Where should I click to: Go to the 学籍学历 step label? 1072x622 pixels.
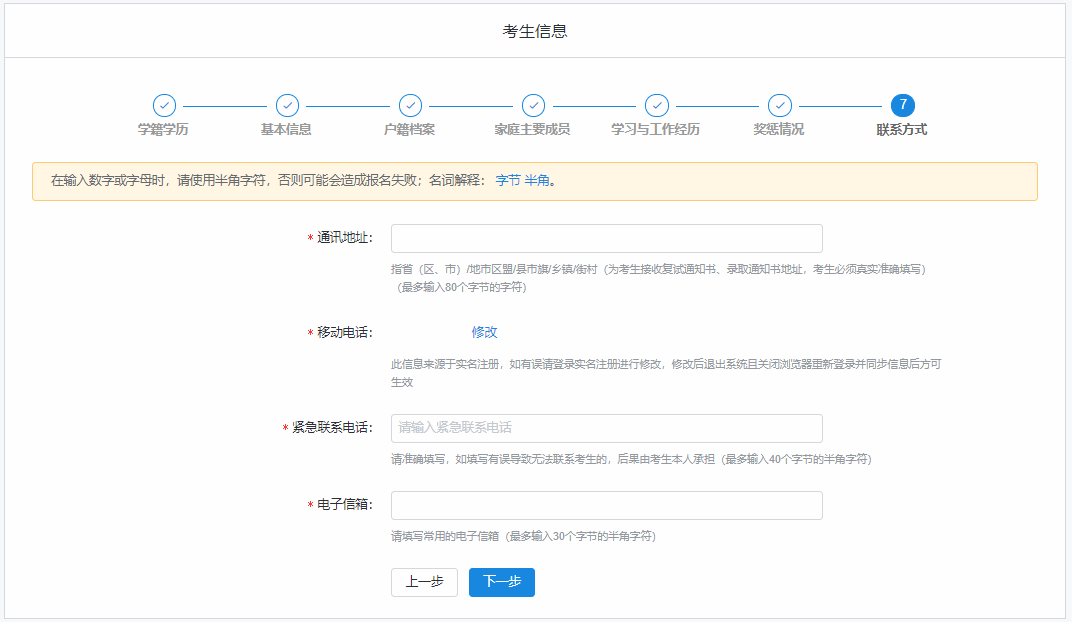click(x=163, y=130)
